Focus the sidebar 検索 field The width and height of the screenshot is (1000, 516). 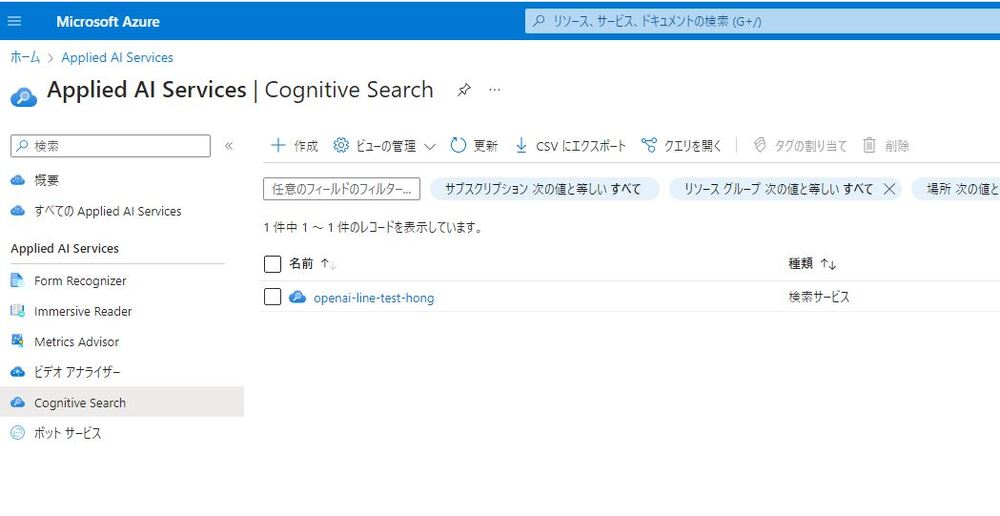click(110, 146)
